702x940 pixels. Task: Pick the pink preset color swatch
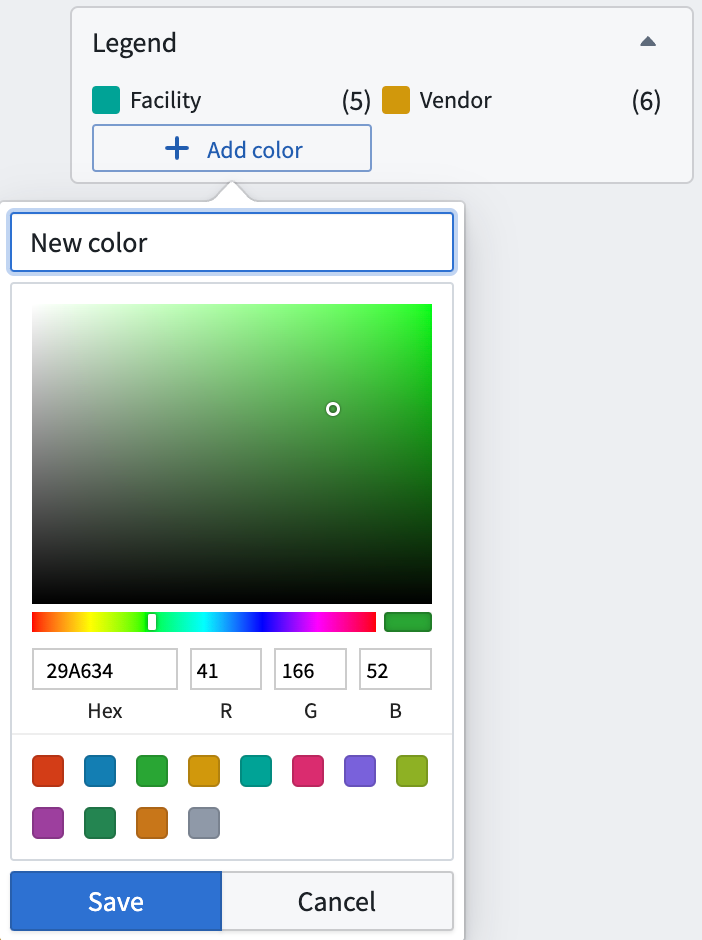[x=308, y=771]
